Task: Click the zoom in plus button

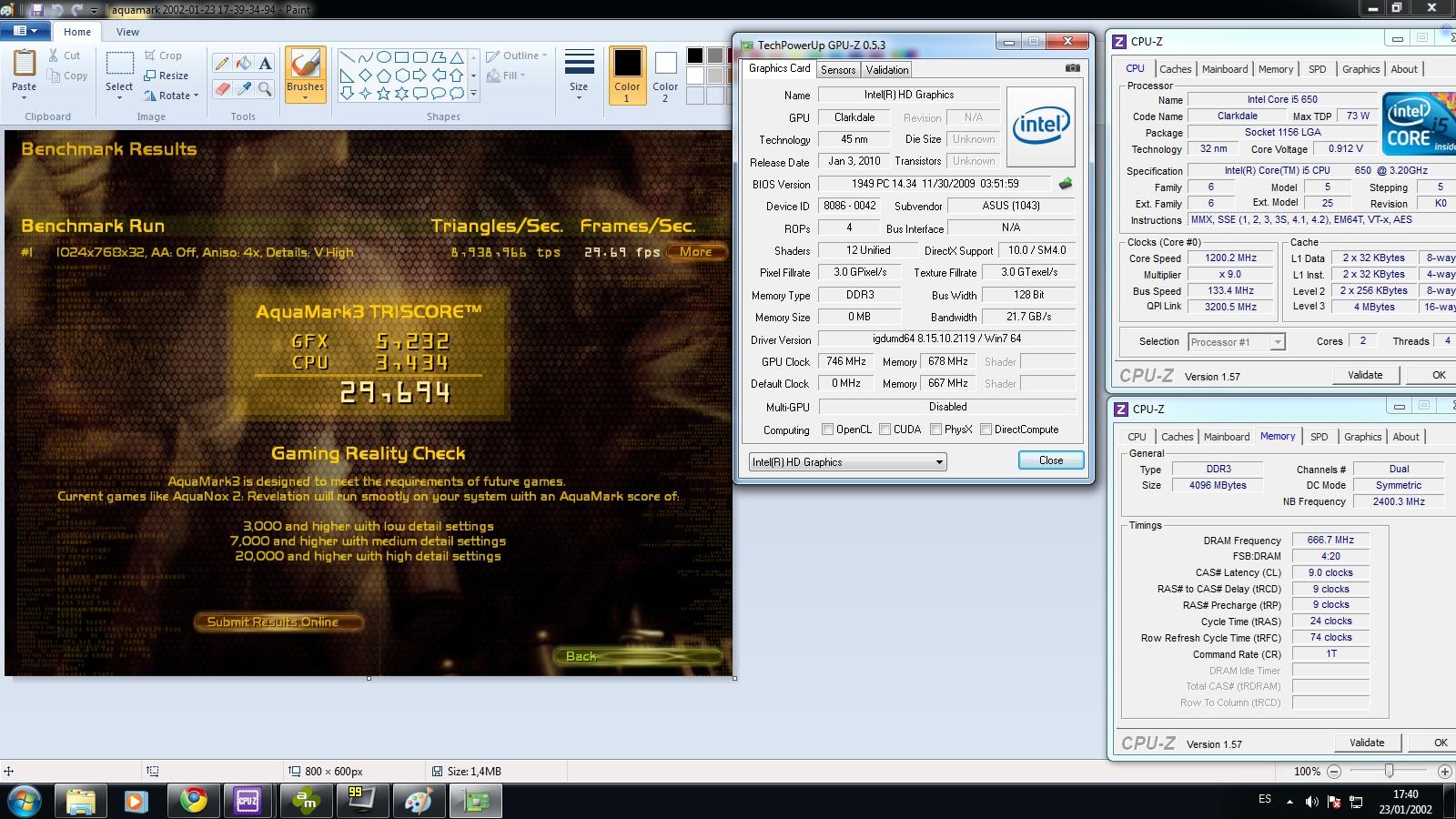Action: 1444,772
